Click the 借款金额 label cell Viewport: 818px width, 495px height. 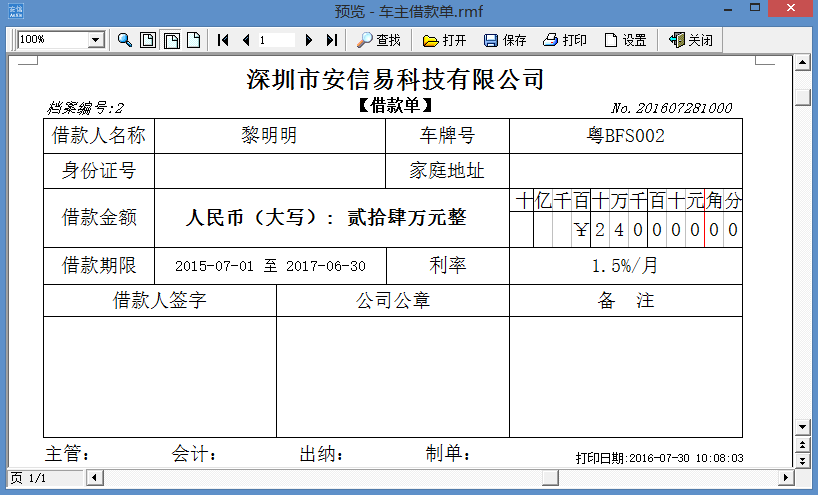pos(99,218)
